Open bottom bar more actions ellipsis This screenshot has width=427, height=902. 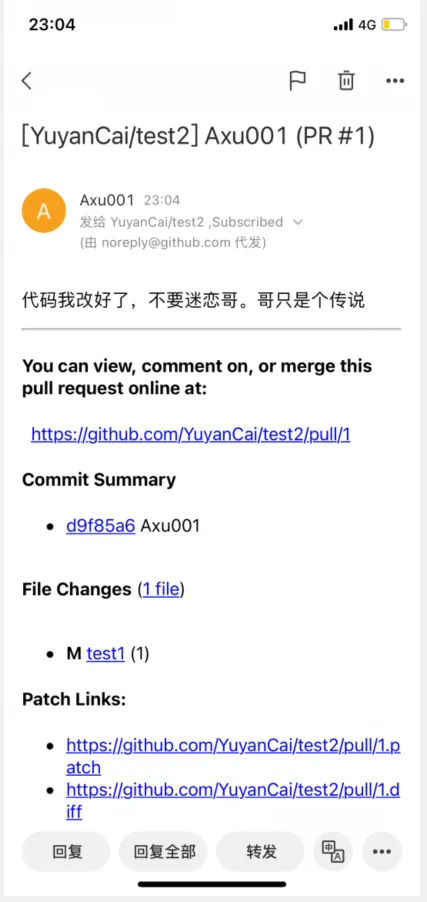point(382,851)
